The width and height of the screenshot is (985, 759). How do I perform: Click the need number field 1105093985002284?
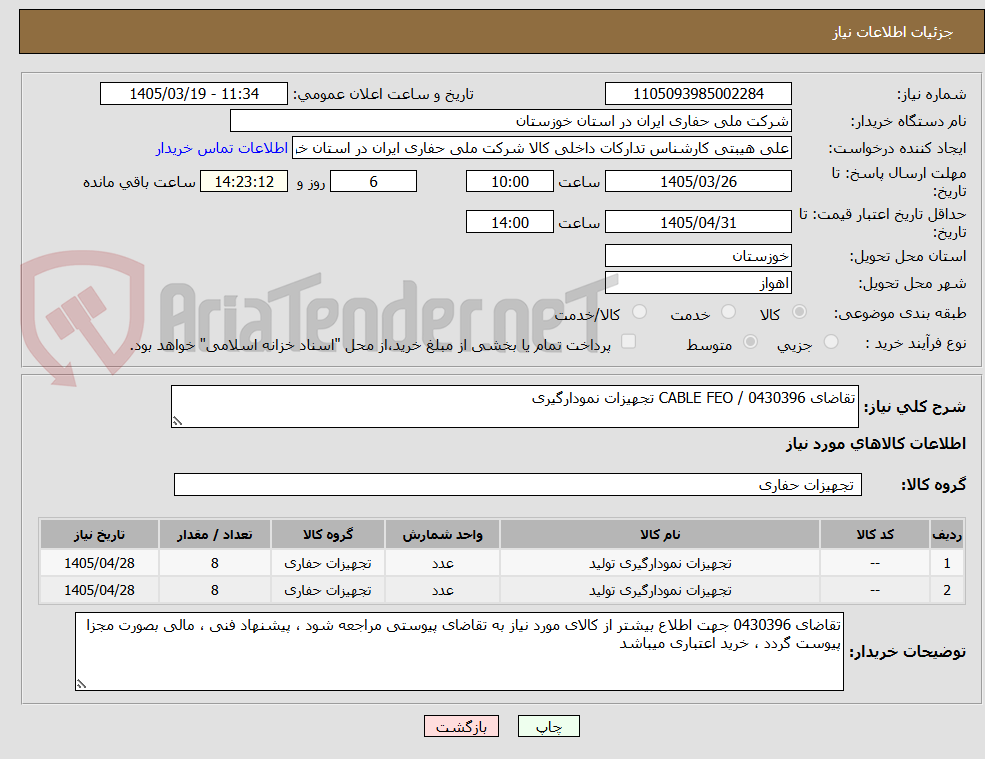click(698, 94)
